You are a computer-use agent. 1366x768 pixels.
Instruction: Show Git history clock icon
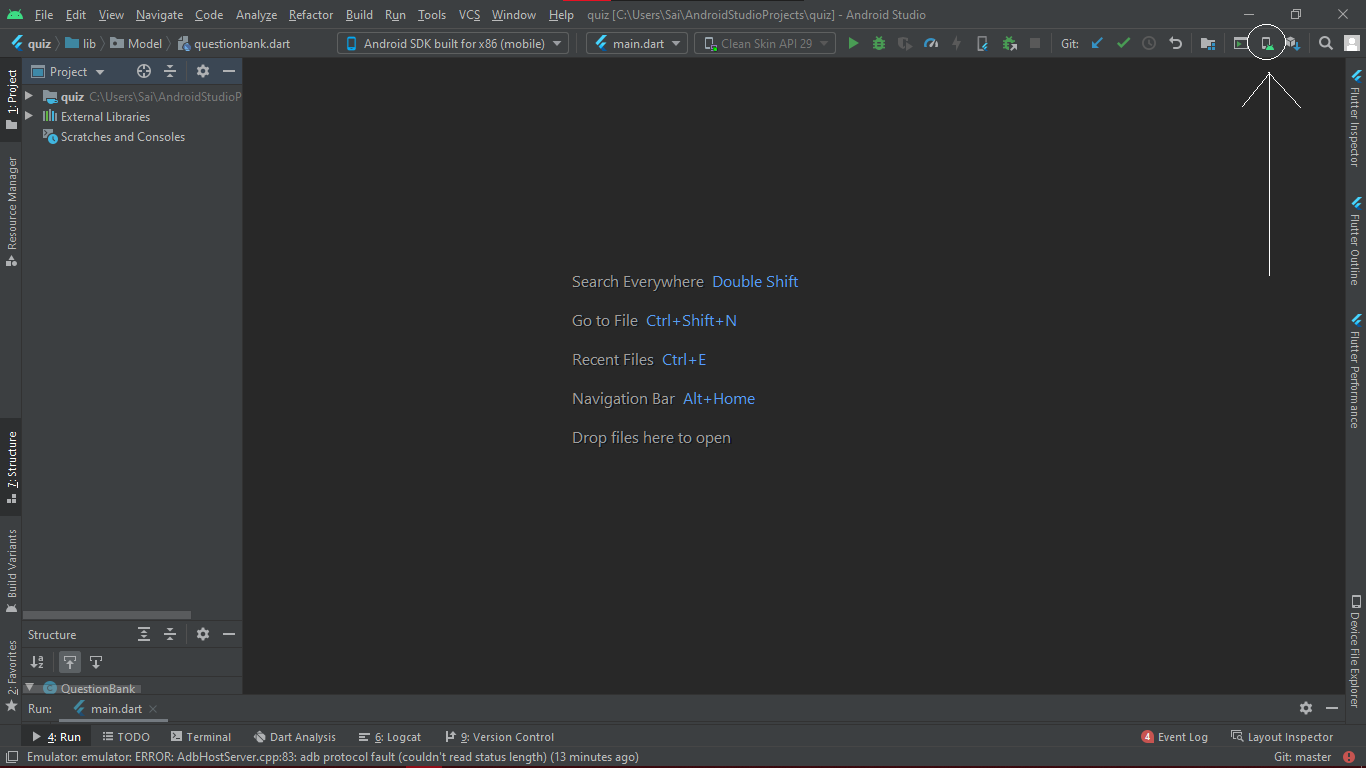[1149, 43]
